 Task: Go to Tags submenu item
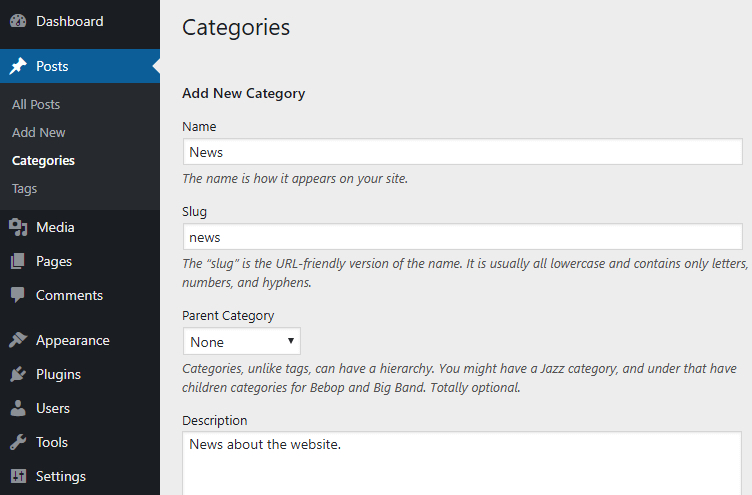(x=24, y=189)
